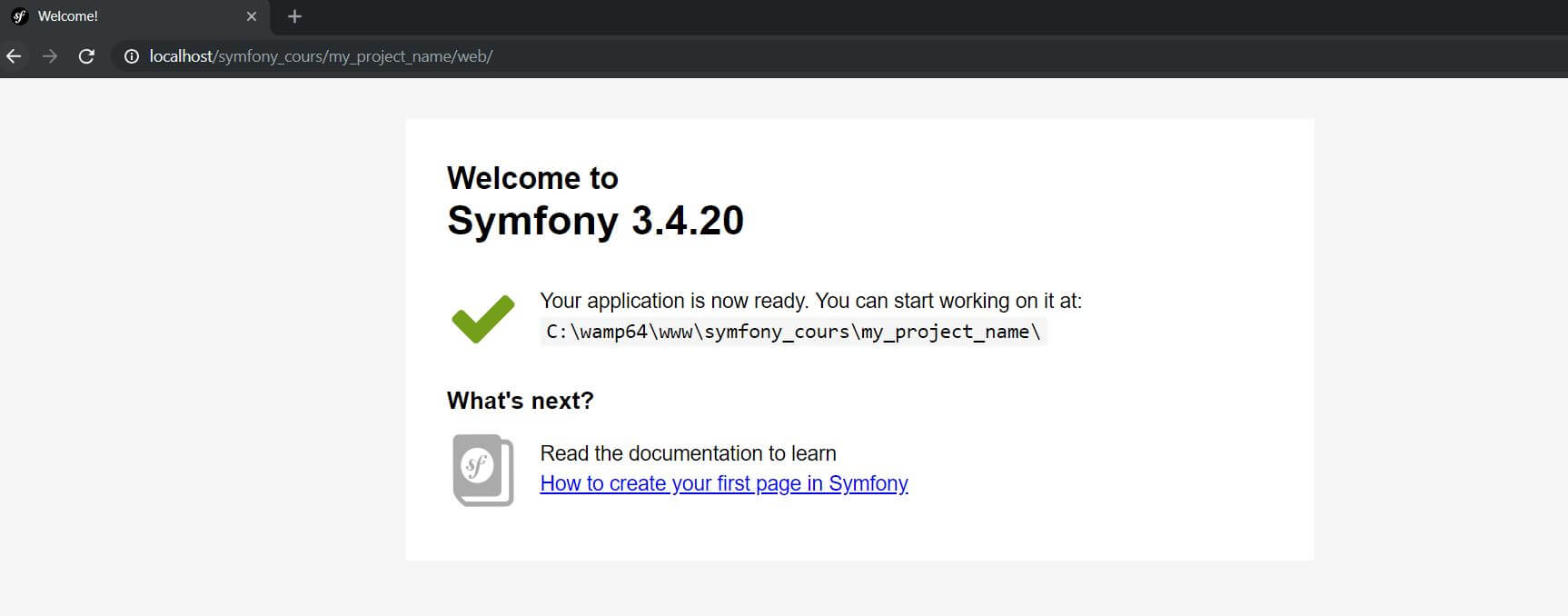The image size is (1568, 616).
Task: Click the forward navigation arrow
Action: [x=50, y=56]
